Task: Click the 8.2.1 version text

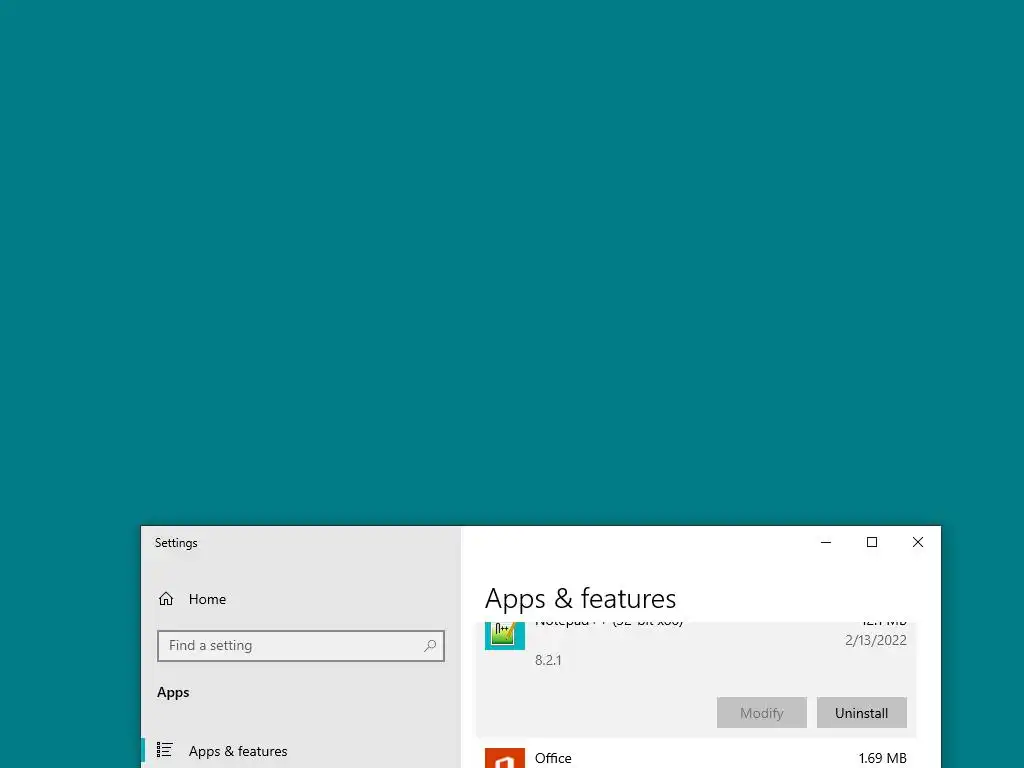Action: point(548,660)
